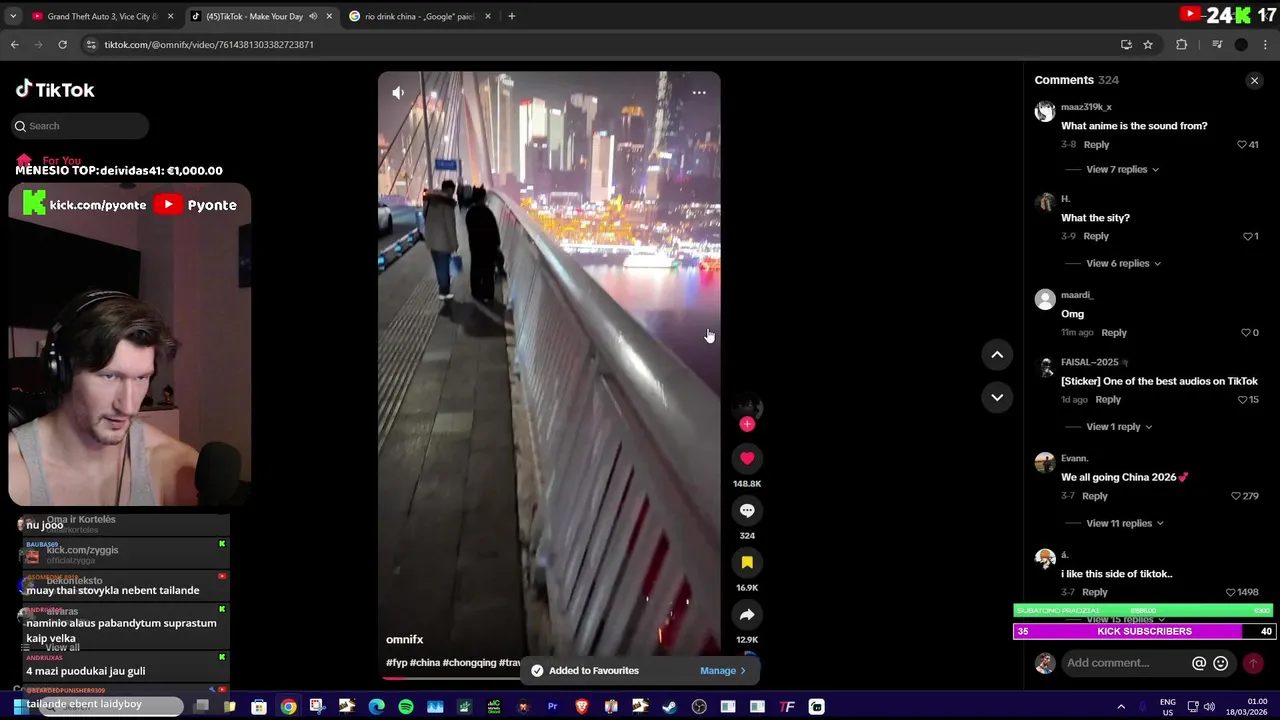Viewport: 1280px width, 720px height.
Task: Open the tab search dropdown arrow
Action: coord(13,16)
